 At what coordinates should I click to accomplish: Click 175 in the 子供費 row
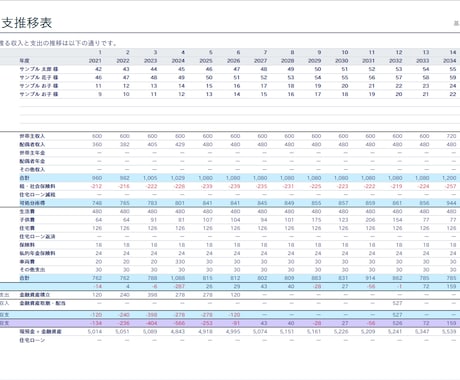coord(316,220)
